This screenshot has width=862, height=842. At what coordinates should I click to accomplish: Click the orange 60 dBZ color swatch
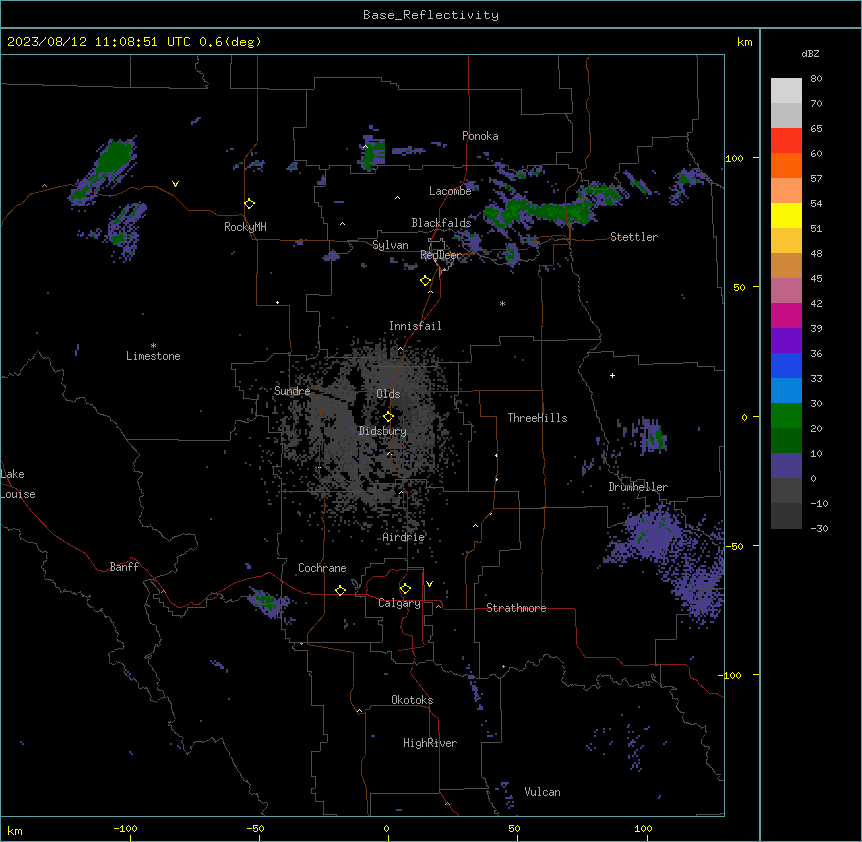click(x=786, y=165)
